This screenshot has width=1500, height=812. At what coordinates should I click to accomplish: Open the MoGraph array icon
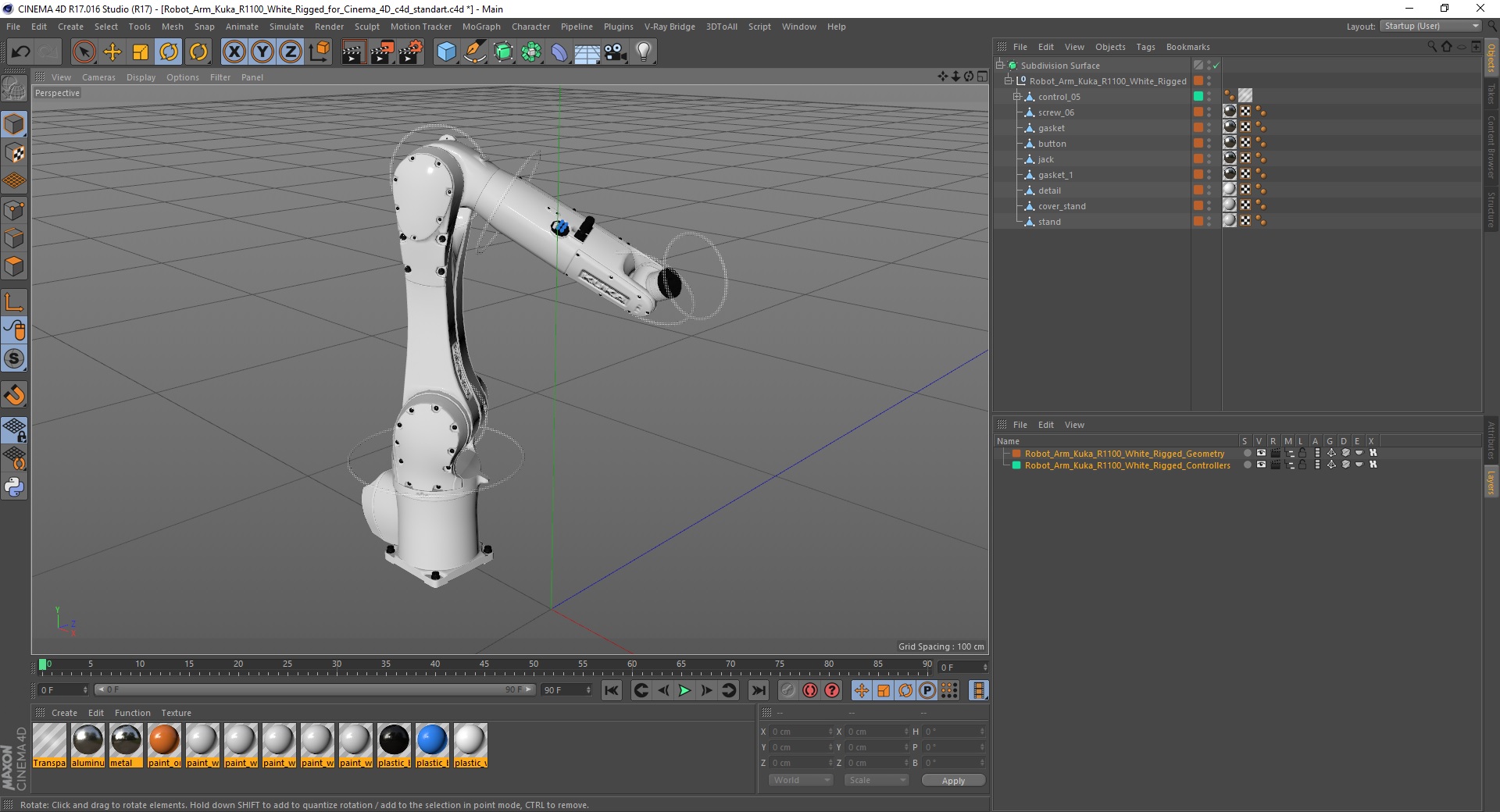531,52
